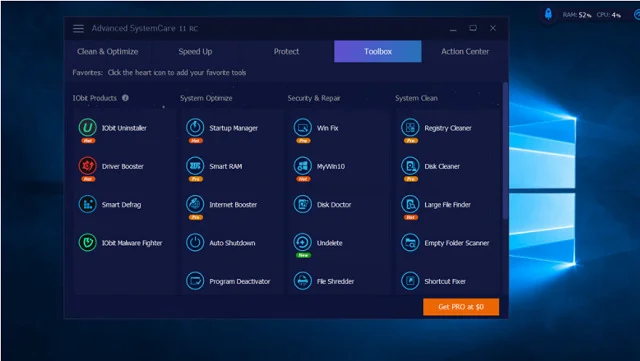
Task: Open Undelete icon
Action: 302,243
